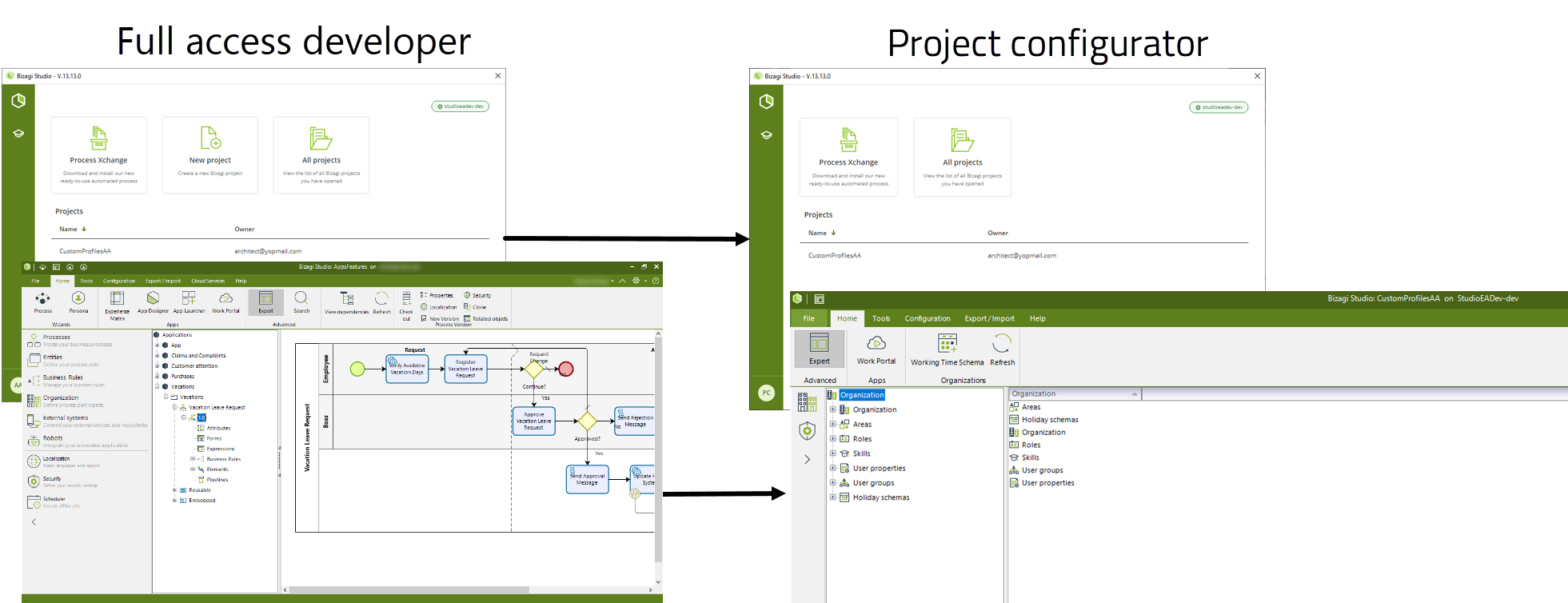Click New Version in the ribbon
This screenshot has height=603, width=1568.
pyautogui.click(x=440, y=318)
